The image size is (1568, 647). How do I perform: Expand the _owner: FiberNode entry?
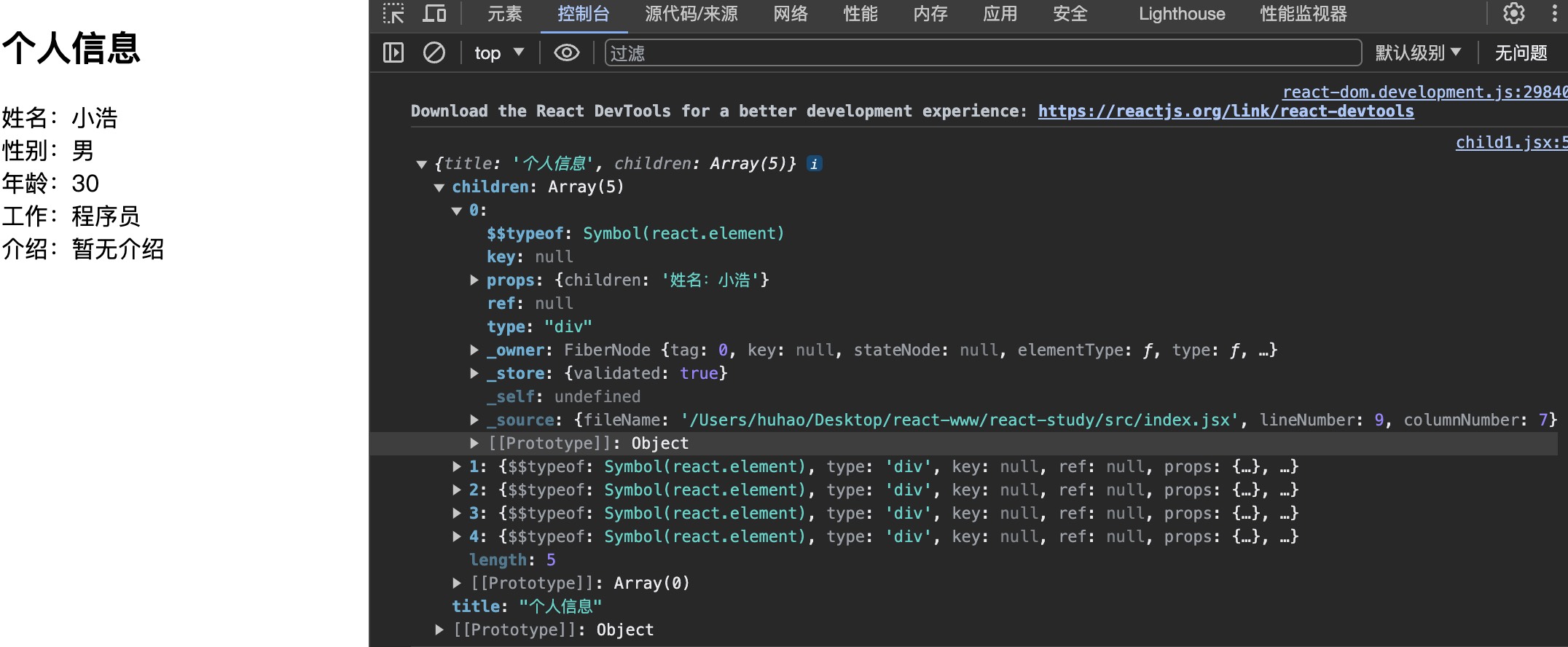point(474,350)
